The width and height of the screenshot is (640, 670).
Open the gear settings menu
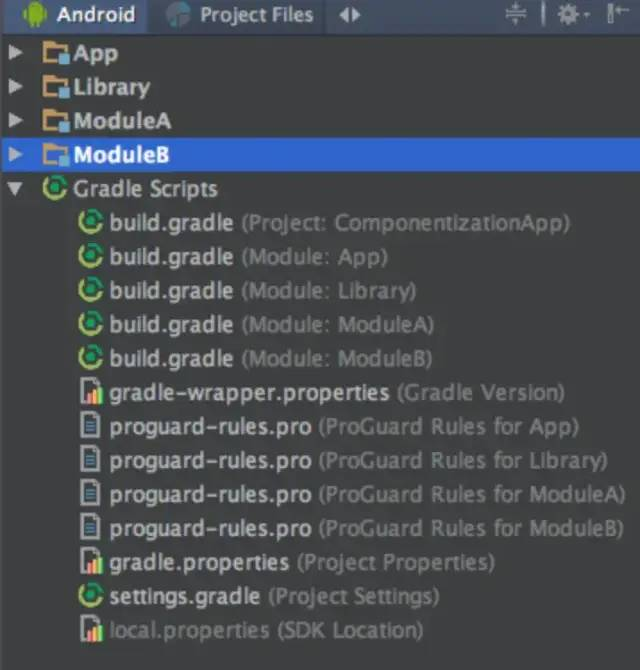572,15
